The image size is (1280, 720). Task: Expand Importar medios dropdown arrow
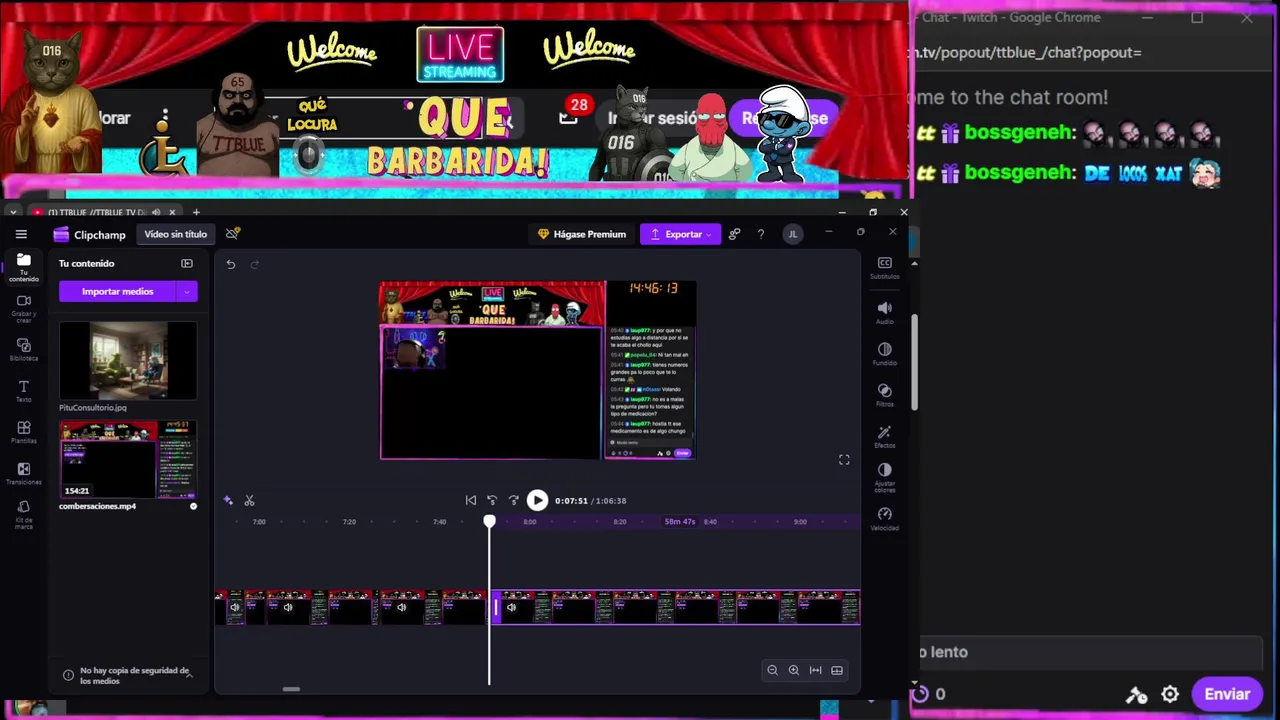[187, 291]
